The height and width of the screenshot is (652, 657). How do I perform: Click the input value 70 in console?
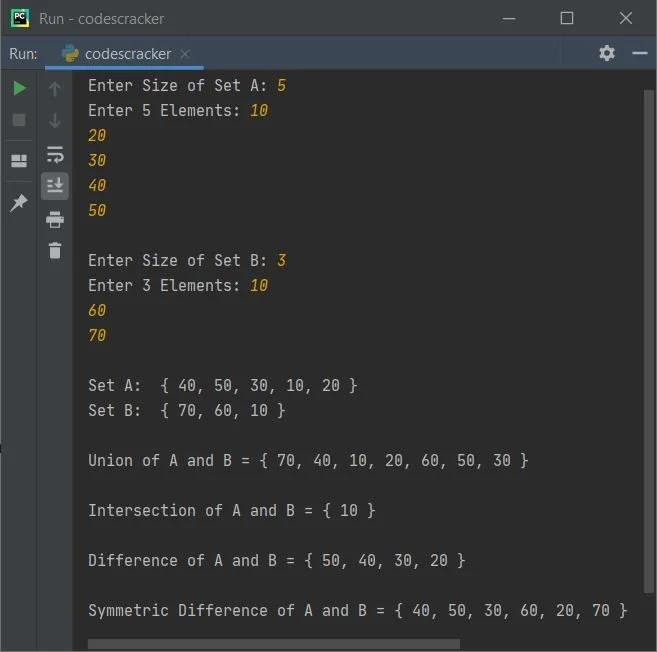tap(97, 335)
